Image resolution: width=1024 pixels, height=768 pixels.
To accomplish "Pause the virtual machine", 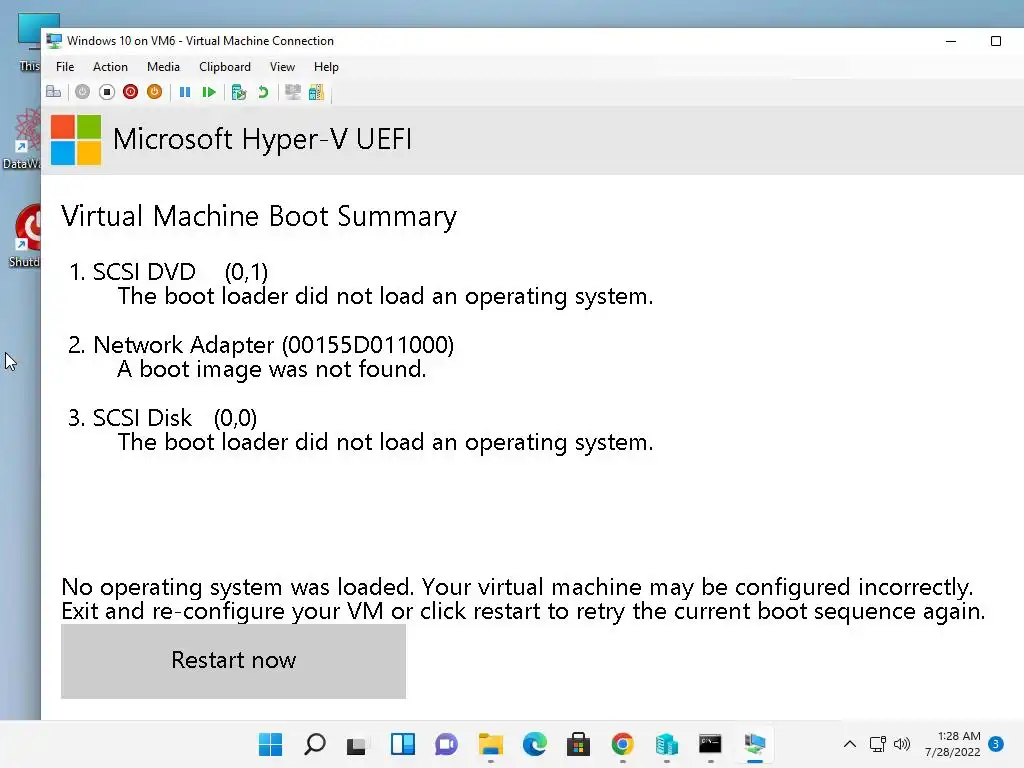I will (x=185, y=92).
